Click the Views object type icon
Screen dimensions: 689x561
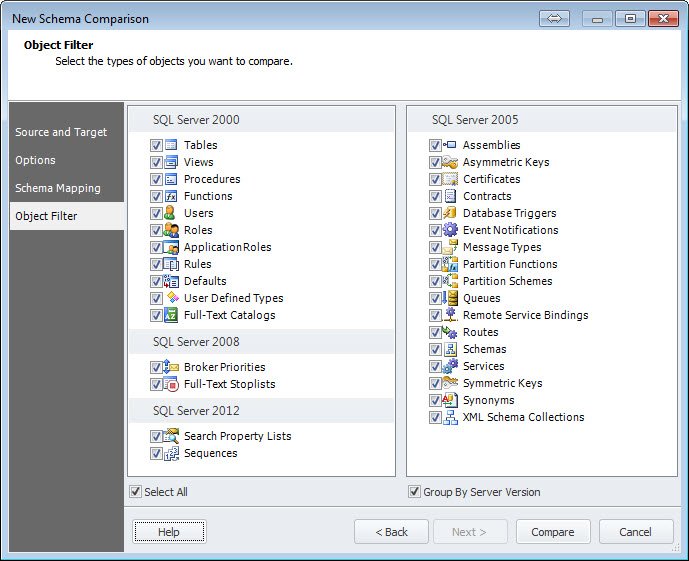tap(171, 162)
